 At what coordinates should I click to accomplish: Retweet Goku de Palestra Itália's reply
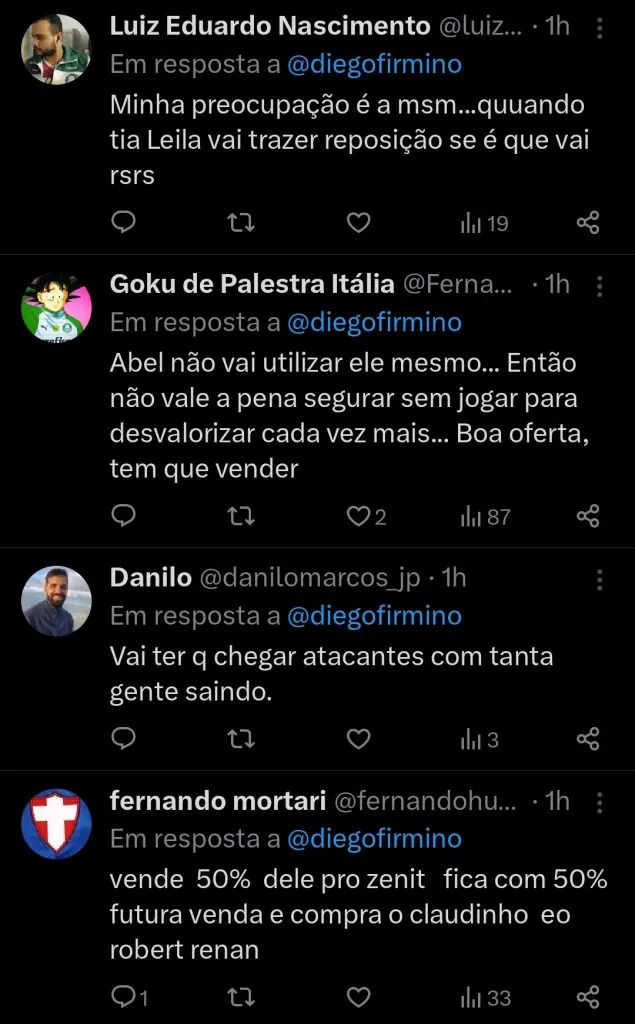point(241,516)
